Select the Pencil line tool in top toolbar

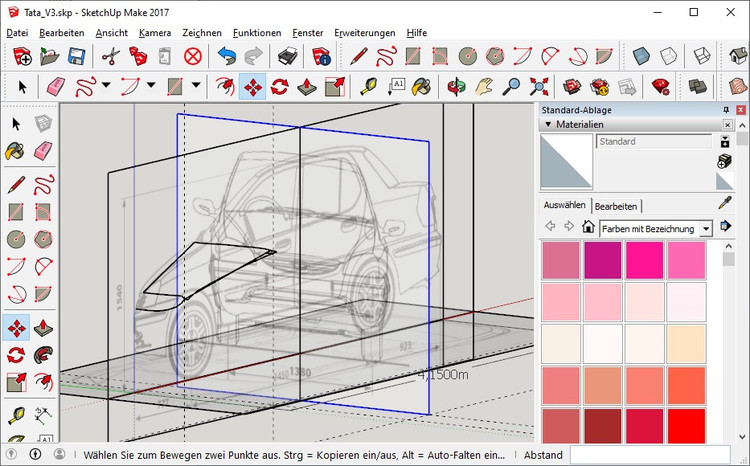tap(359, 56)
